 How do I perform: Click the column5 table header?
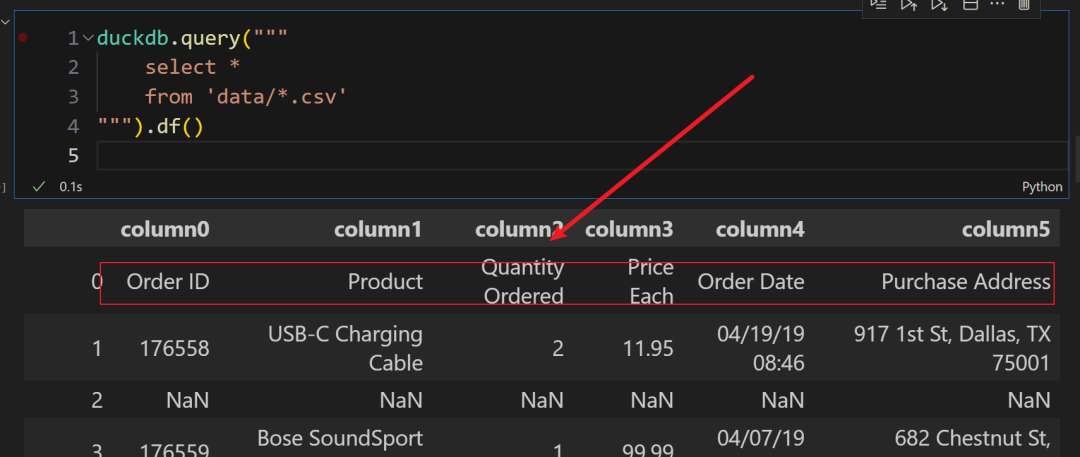(x=1005, y=230)
